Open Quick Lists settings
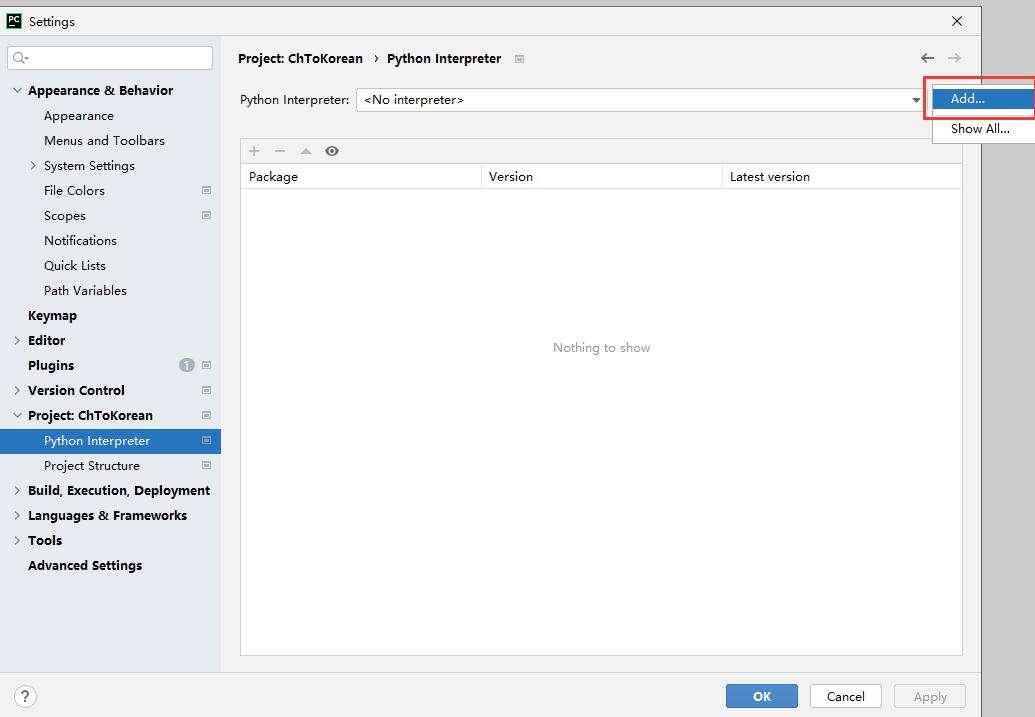The width and height of the screenshot is (1035, 717). click(75, 265)
